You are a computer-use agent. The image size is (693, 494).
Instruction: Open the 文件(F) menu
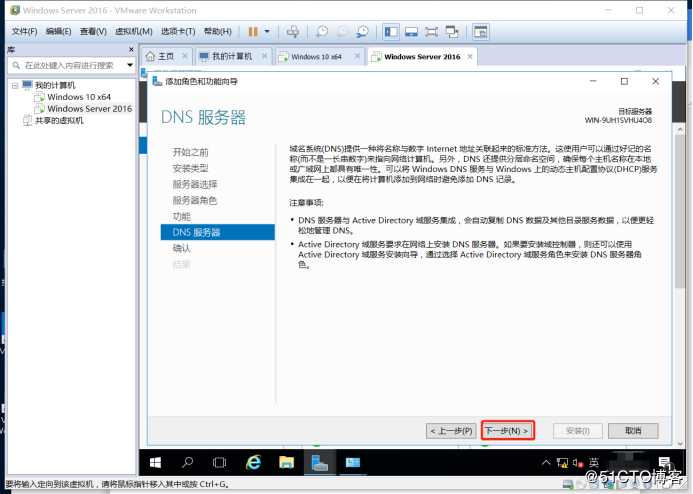click(24, 31)
